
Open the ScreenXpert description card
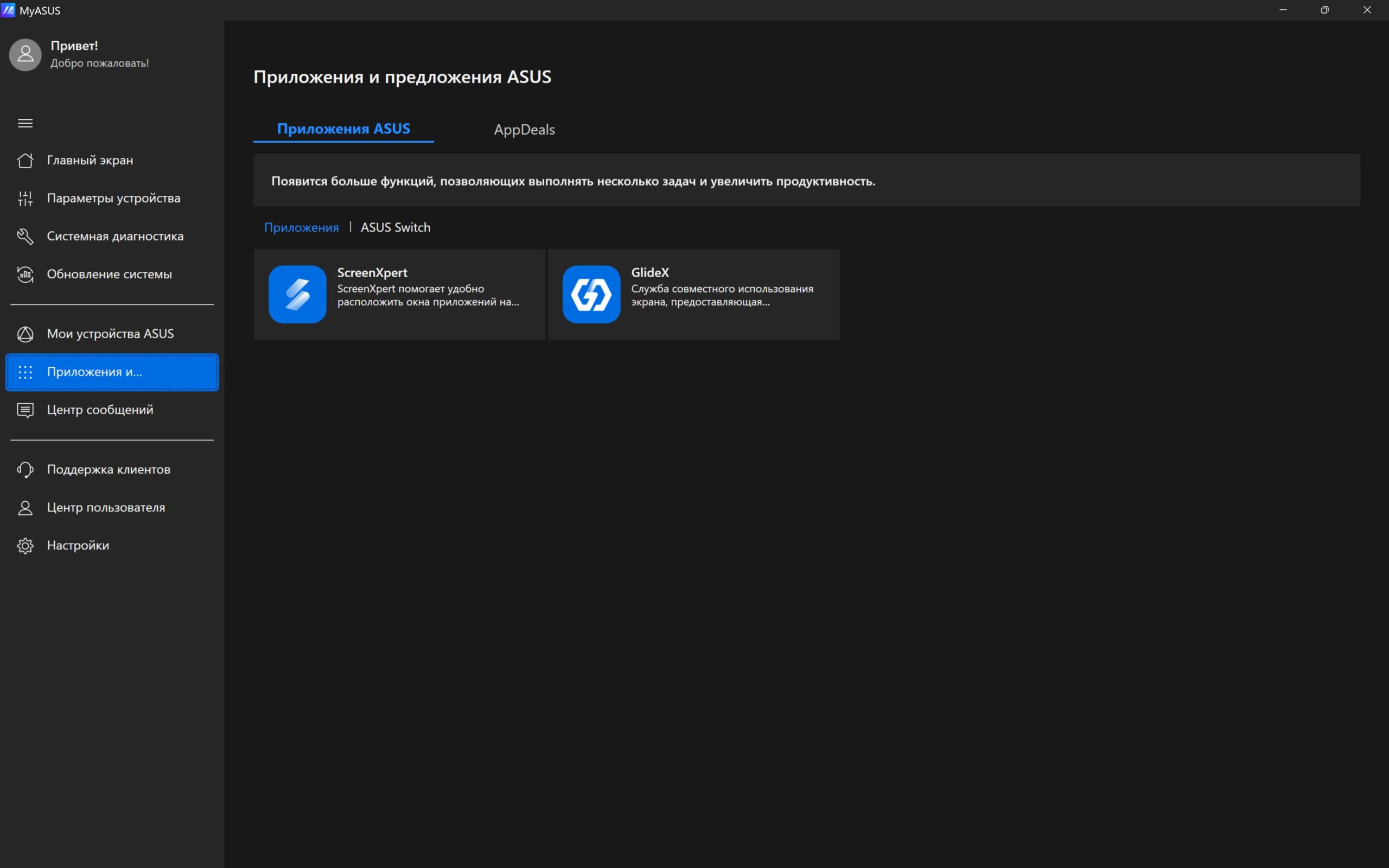point(399,294)
